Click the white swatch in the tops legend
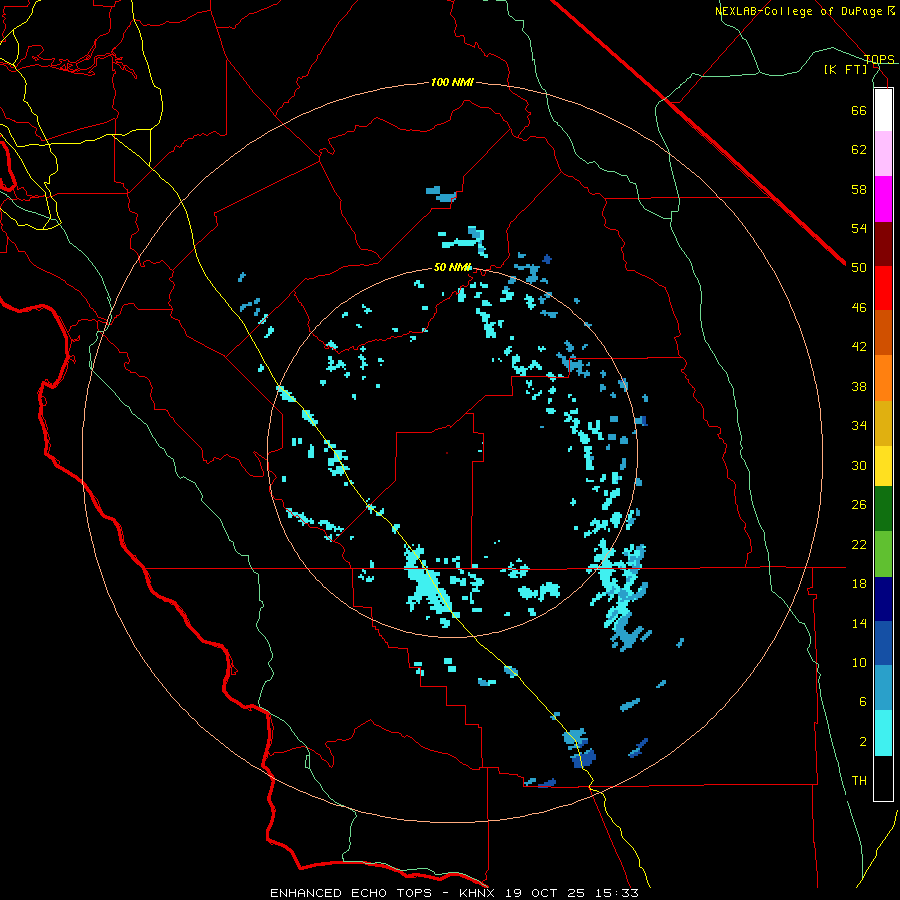This screenshot has width=900, height=900. [883, 110]
